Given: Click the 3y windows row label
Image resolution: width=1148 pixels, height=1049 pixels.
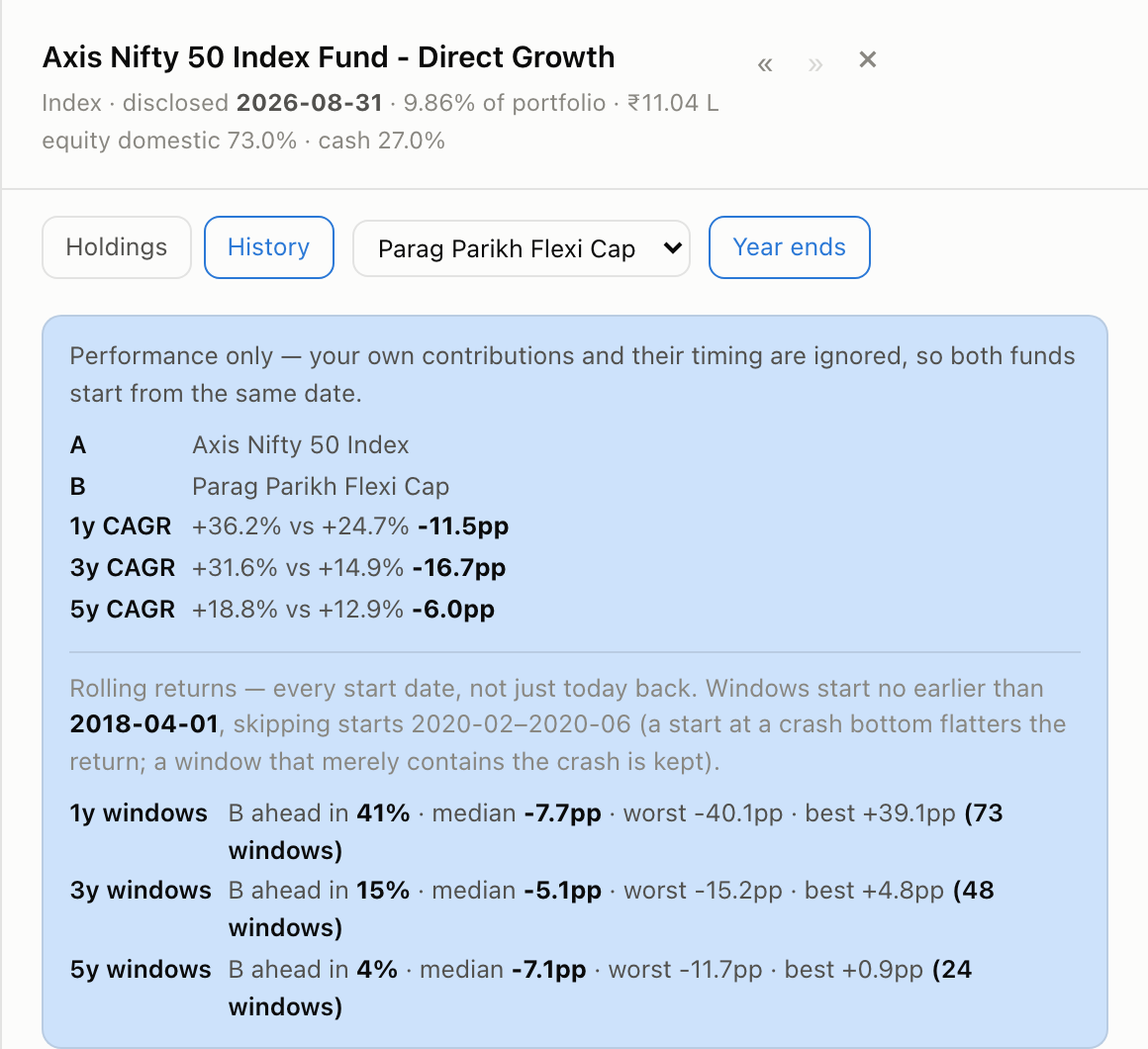Looking at the screenshot, I should tap(141, 890).
